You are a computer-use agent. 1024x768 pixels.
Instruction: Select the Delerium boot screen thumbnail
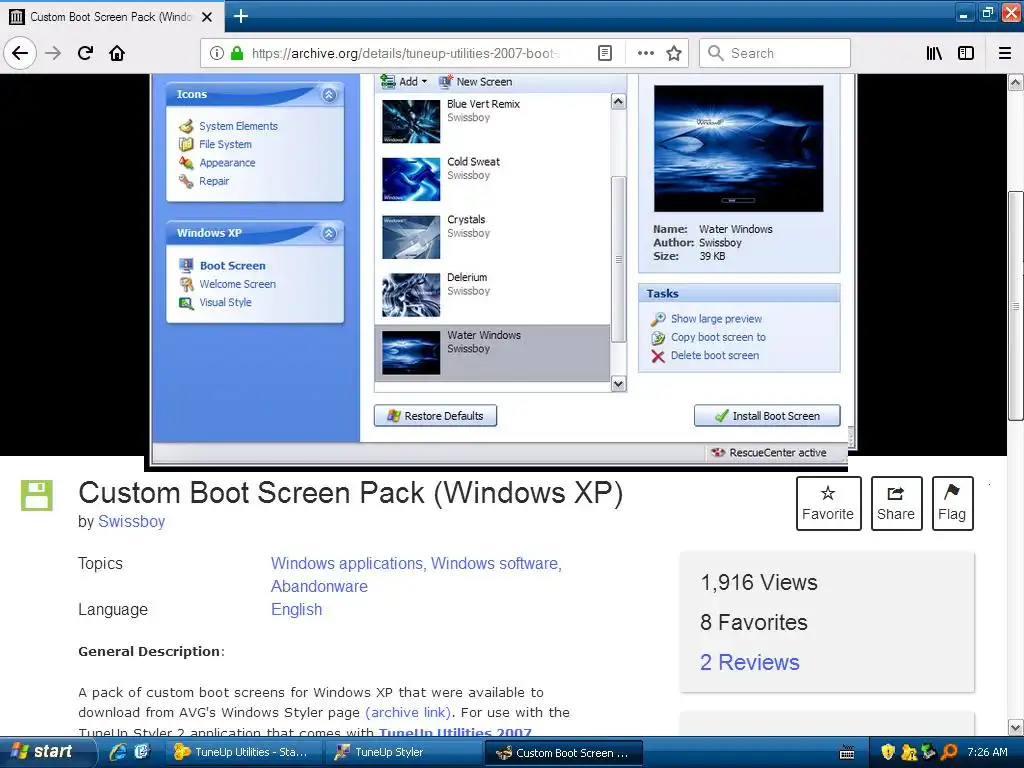411,295
